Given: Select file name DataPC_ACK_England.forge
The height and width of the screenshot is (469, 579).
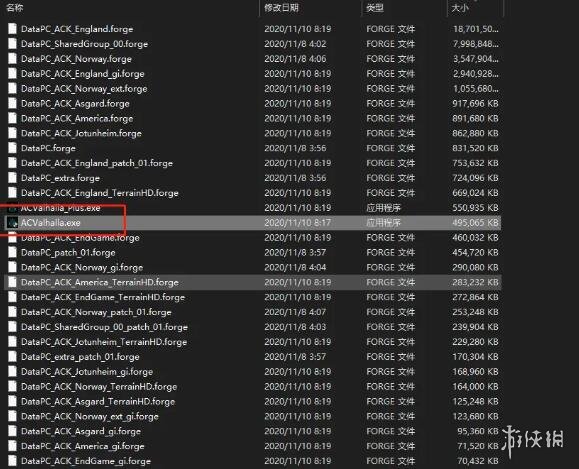Looking at the screenshot, I should pyautogui.click(x=77, y=29).
